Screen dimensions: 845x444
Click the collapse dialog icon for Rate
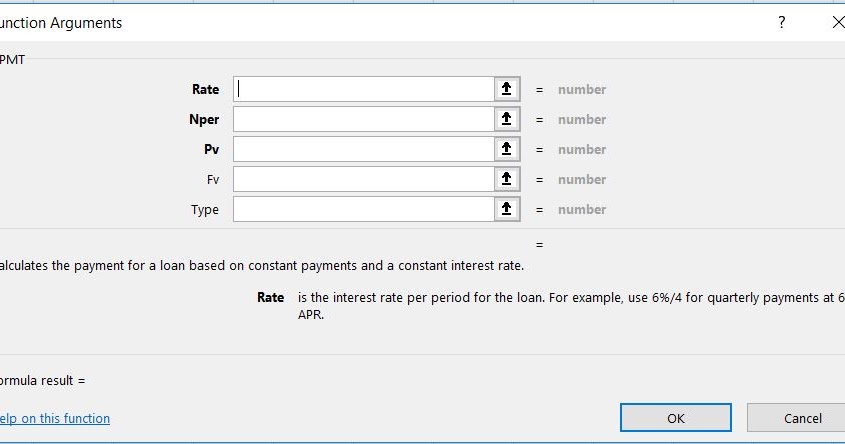click(x=507, y=89)
